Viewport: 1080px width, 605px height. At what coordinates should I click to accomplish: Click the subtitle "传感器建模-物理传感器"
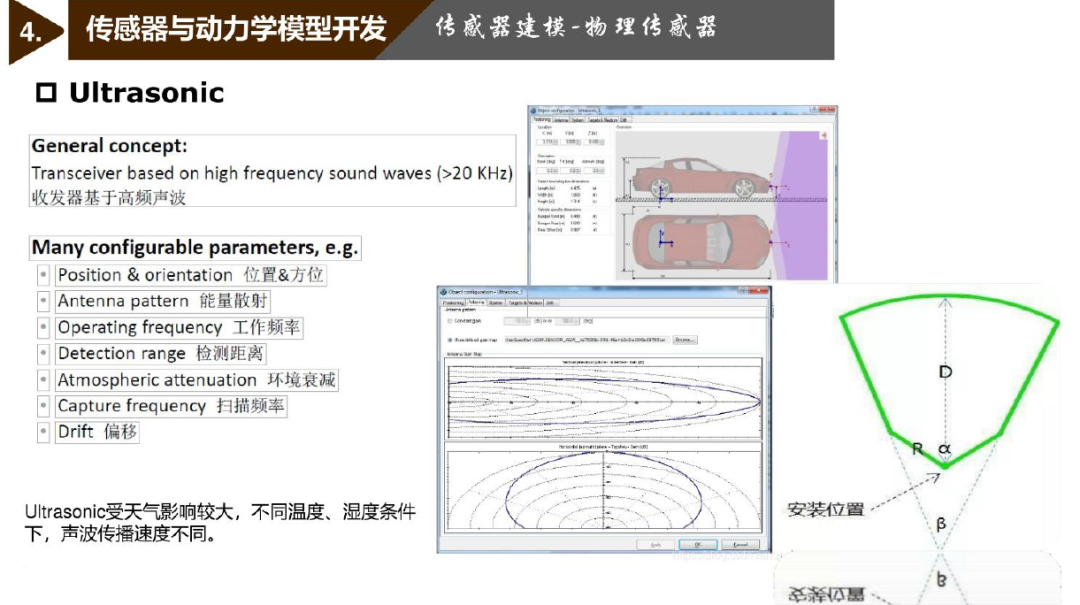[x=576, y=28]
